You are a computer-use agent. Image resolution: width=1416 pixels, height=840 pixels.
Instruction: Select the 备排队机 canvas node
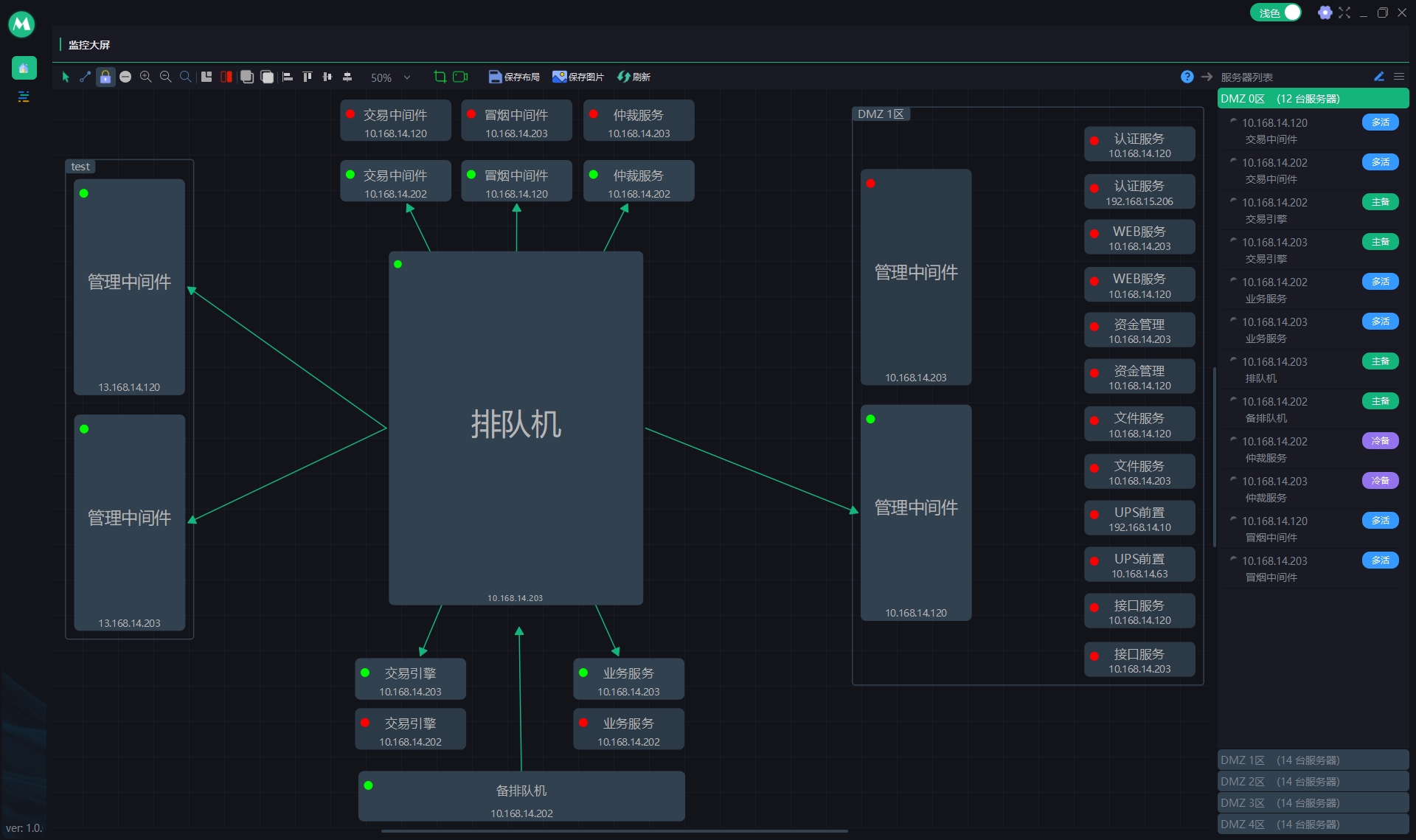click(521, 796)
